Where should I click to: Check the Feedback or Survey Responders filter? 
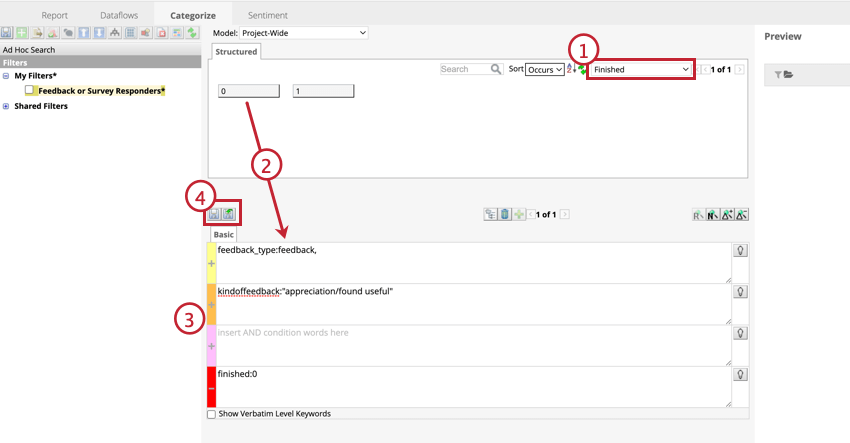tap(29, 90)
